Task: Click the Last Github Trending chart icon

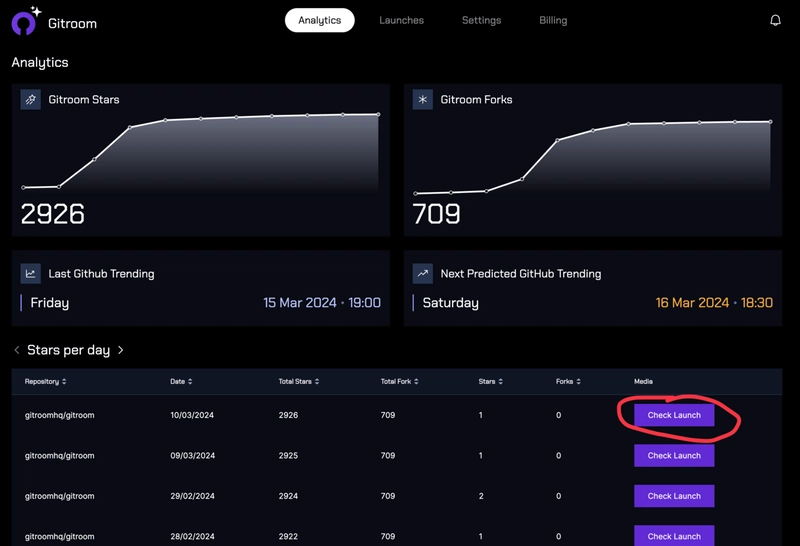Action: (31, 274)
